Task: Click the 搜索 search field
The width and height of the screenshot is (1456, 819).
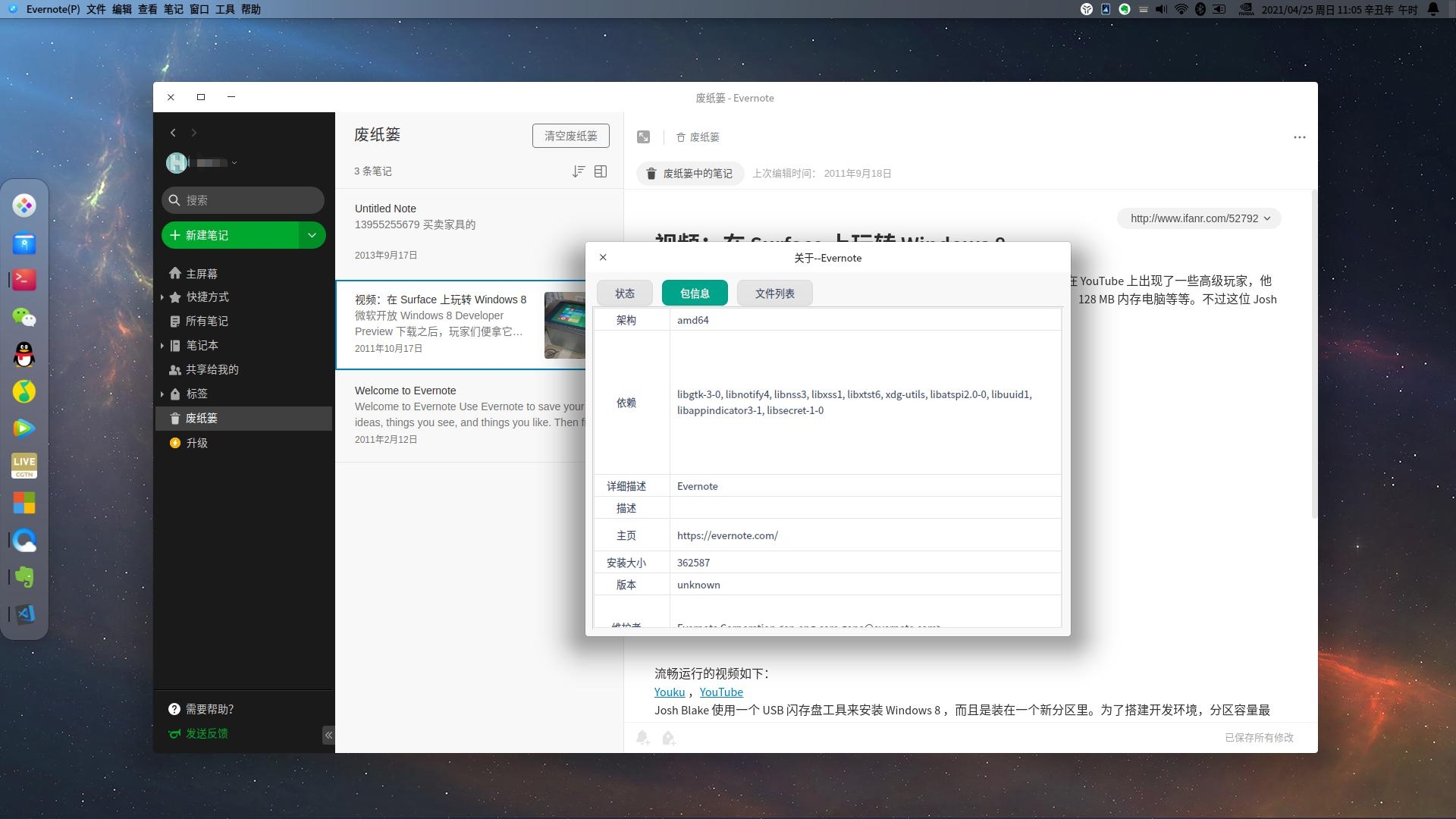Action: pyautogui.click(x=243, y=200)
